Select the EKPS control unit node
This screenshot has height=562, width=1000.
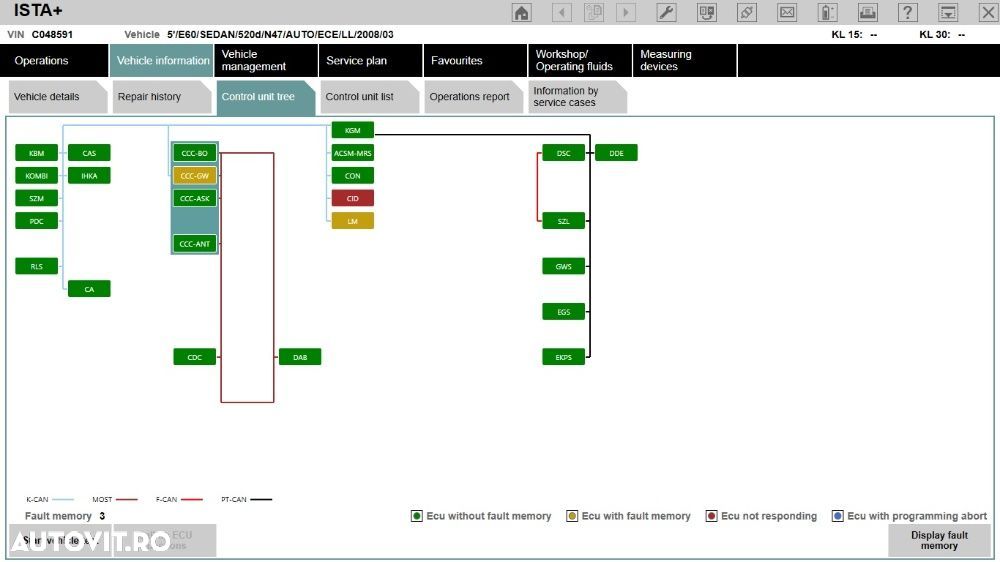pyautogui.click(x=564, y=357)
